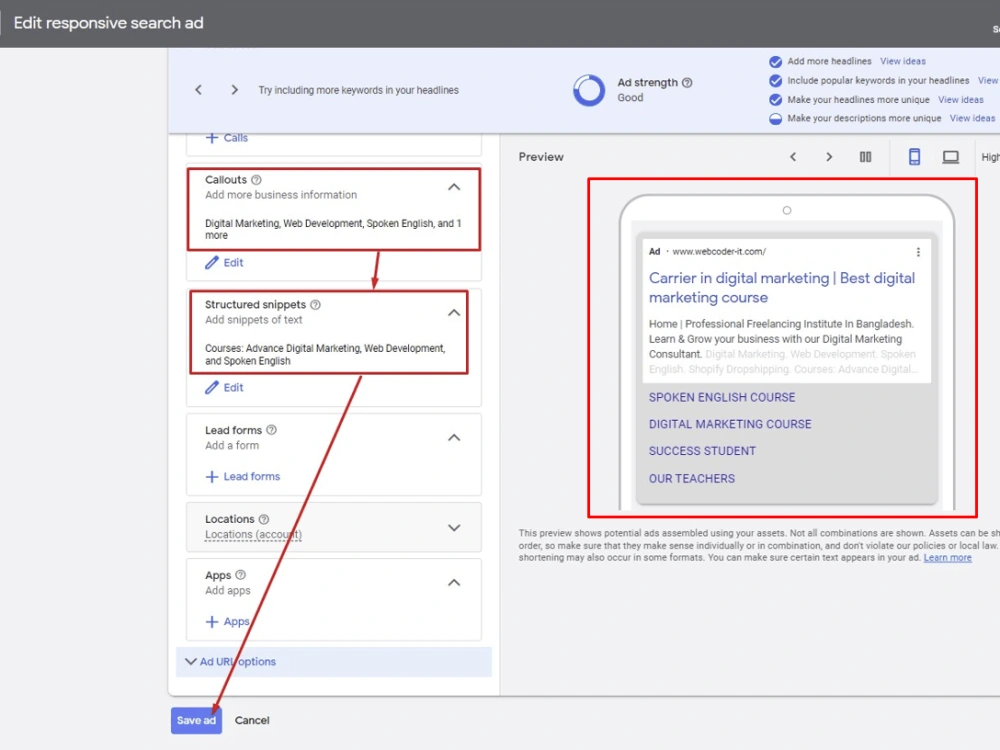
Task: Click the Preview panel heading
Action: [x=541, y=157]
